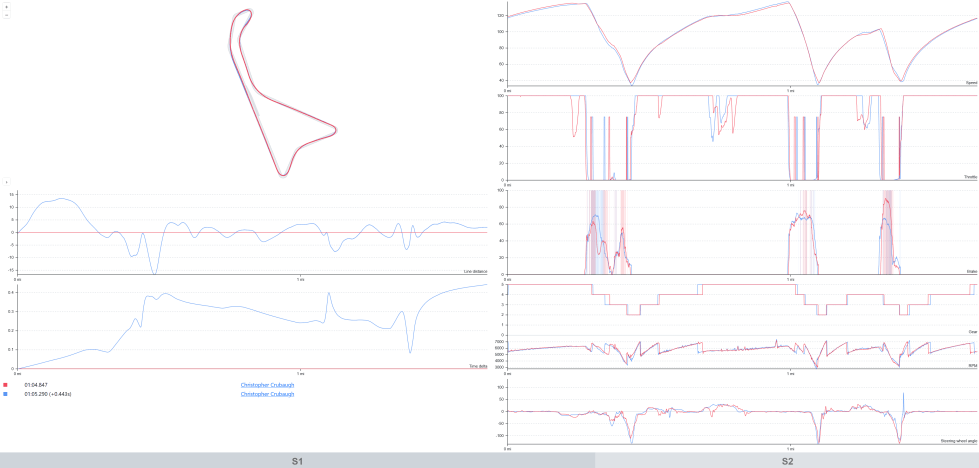
Task: Click the red lap color swatch
Action: click(6, 384)
